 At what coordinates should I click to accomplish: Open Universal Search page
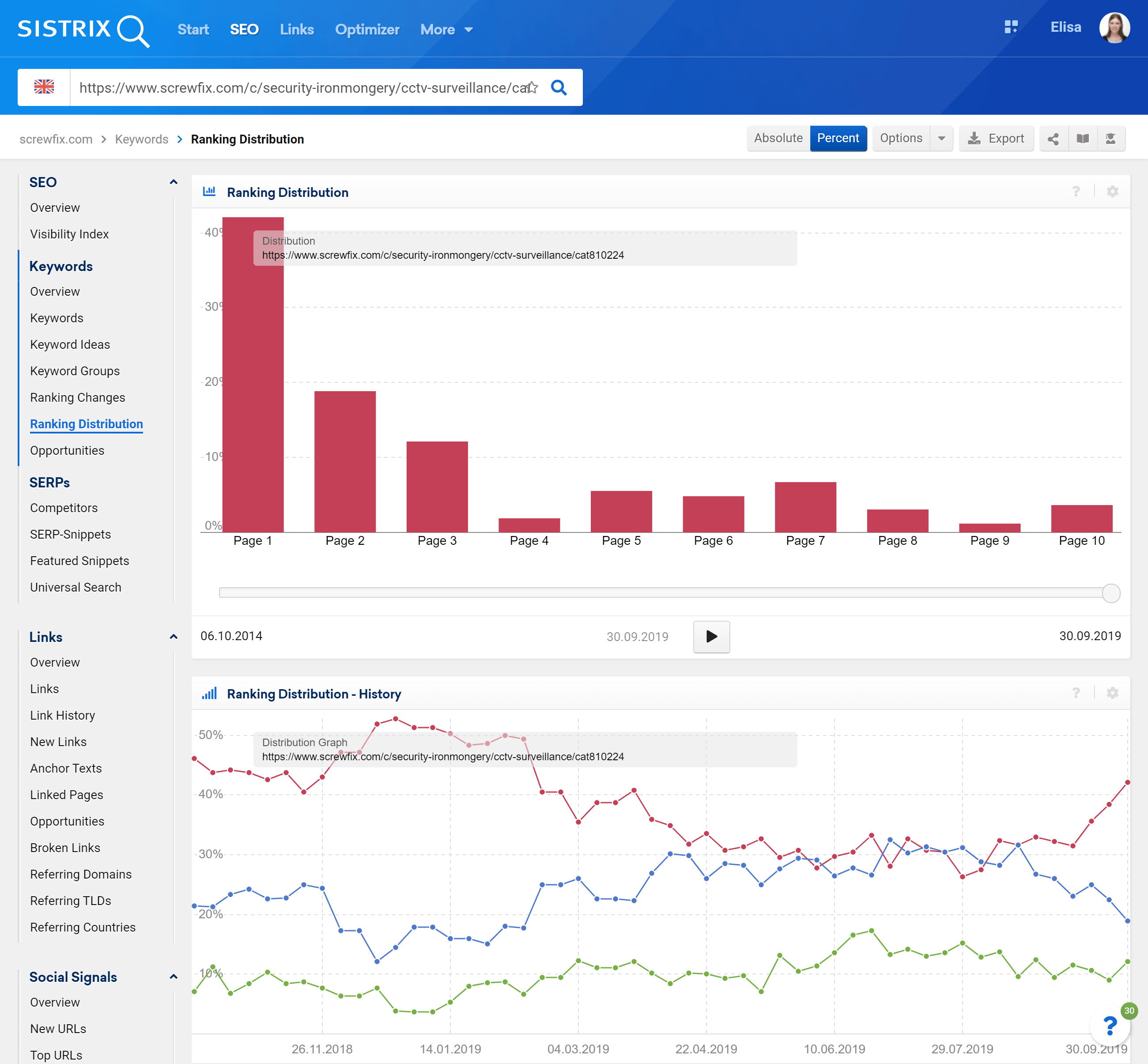[76, 587]
